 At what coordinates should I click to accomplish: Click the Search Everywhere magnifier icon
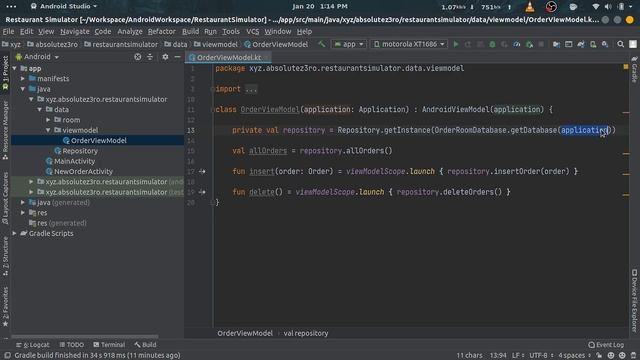click(x=620, y=44)
